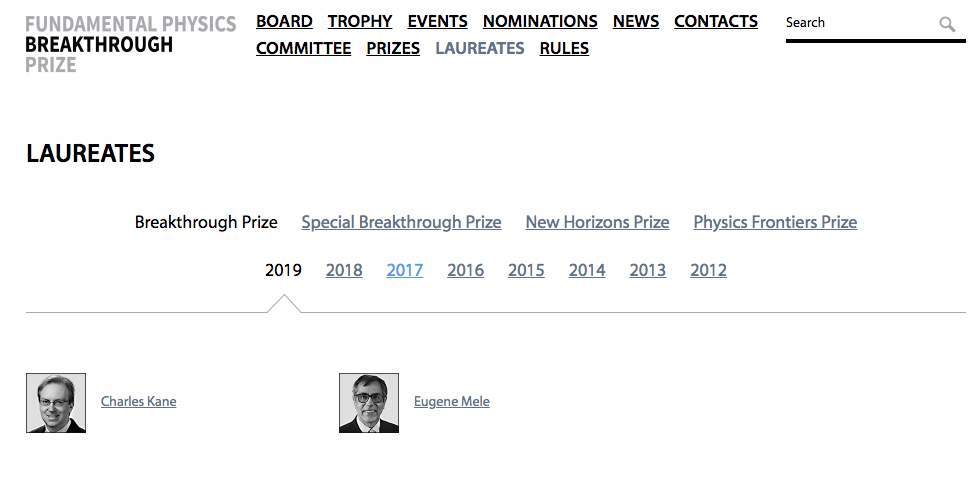Image resolution: width=977 pixels, height=482 pixels.
Task: Open the Charles Kane name link
Action: click(x=138, y=402)
